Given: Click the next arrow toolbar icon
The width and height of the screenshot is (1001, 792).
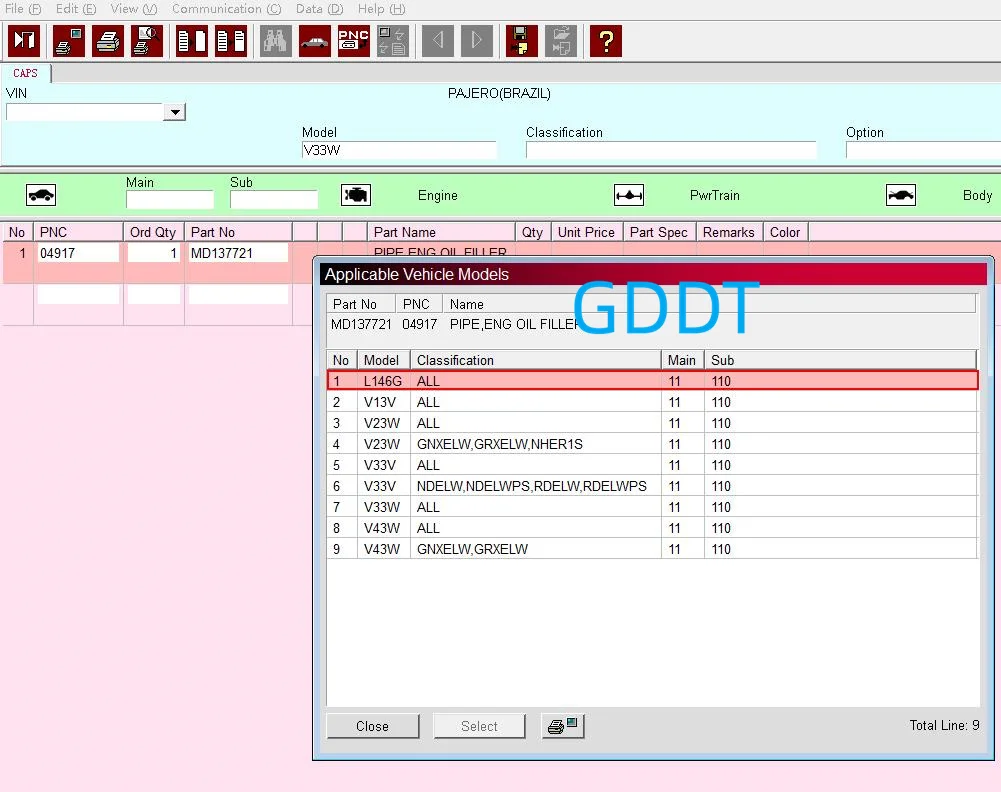Looking at the screenshot, I should tap(477, 41).
